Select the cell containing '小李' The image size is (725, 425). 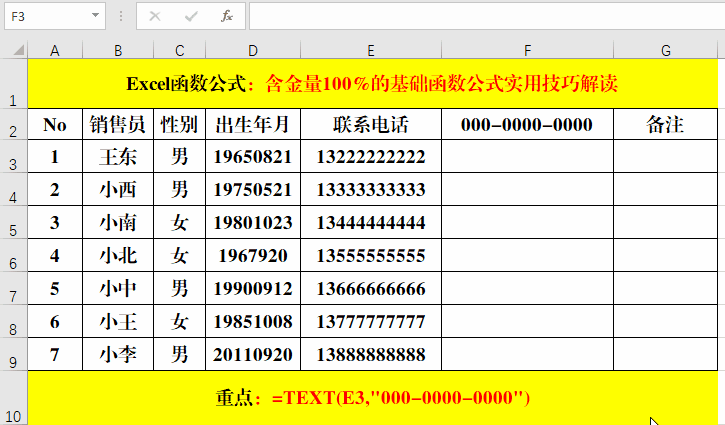[x=118, y=354]
